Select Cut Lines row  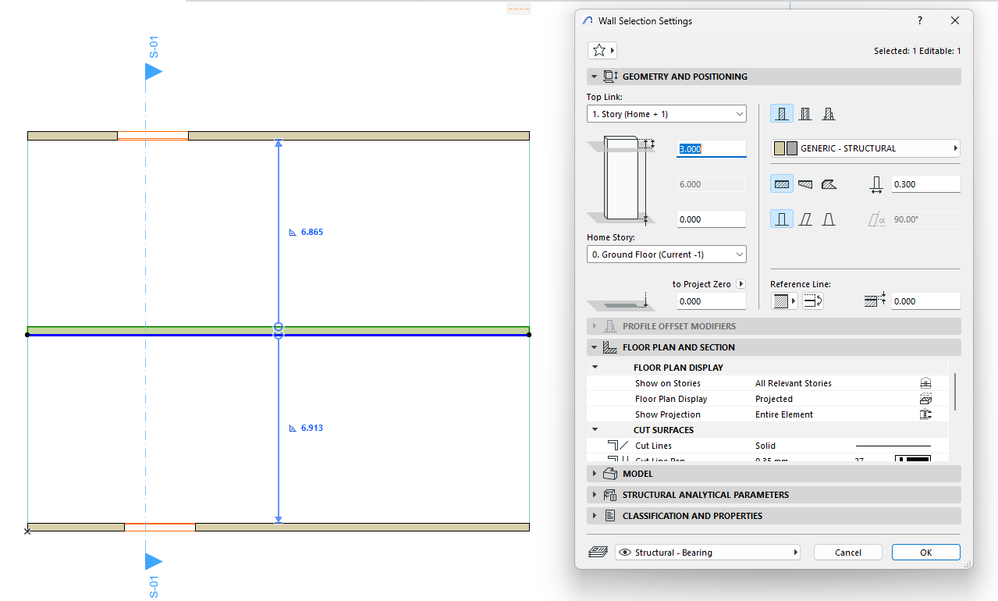point(767,446)
